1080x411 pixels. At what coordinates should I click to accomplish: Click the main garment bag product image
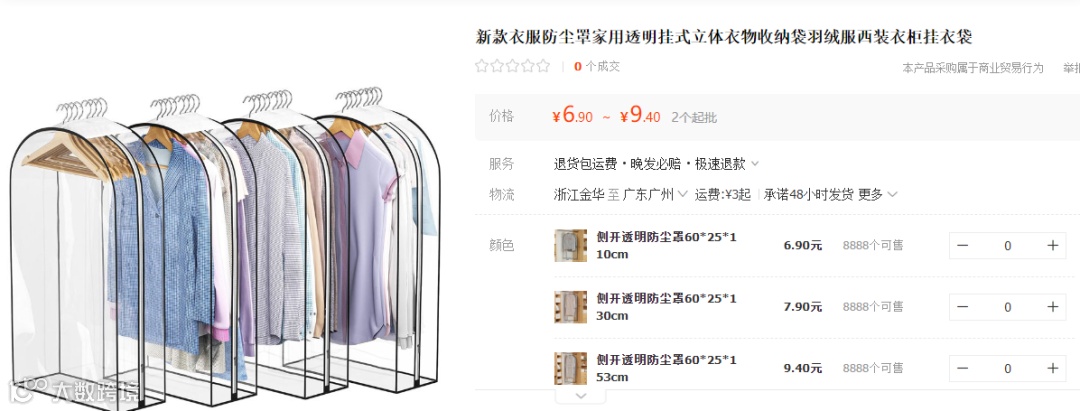(x=225, y=246)
